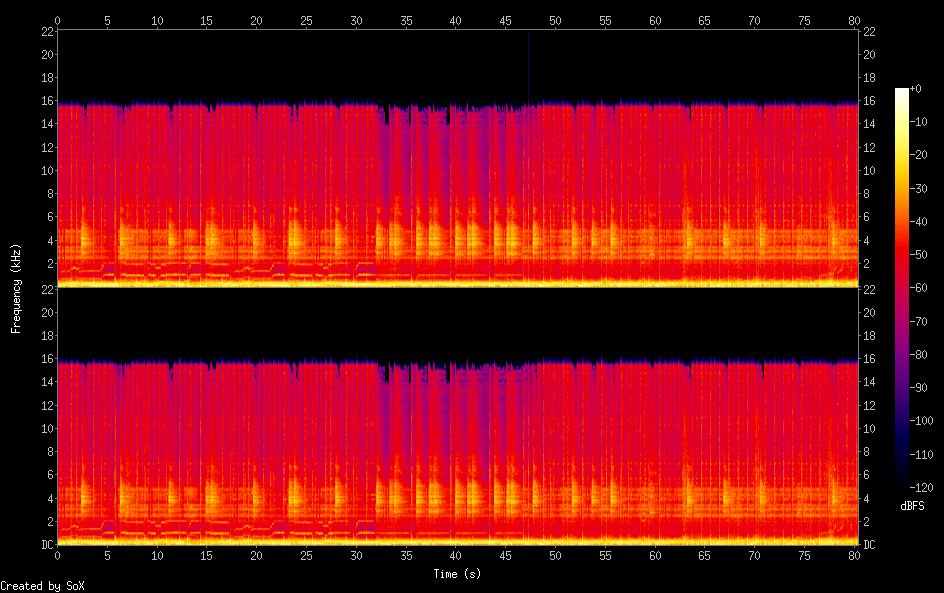The width and height of the screenshot is (944, 593).
Task: Click the left 16 kHz label of upper channel
Action: pyautogui.click(x=45, y=101)
